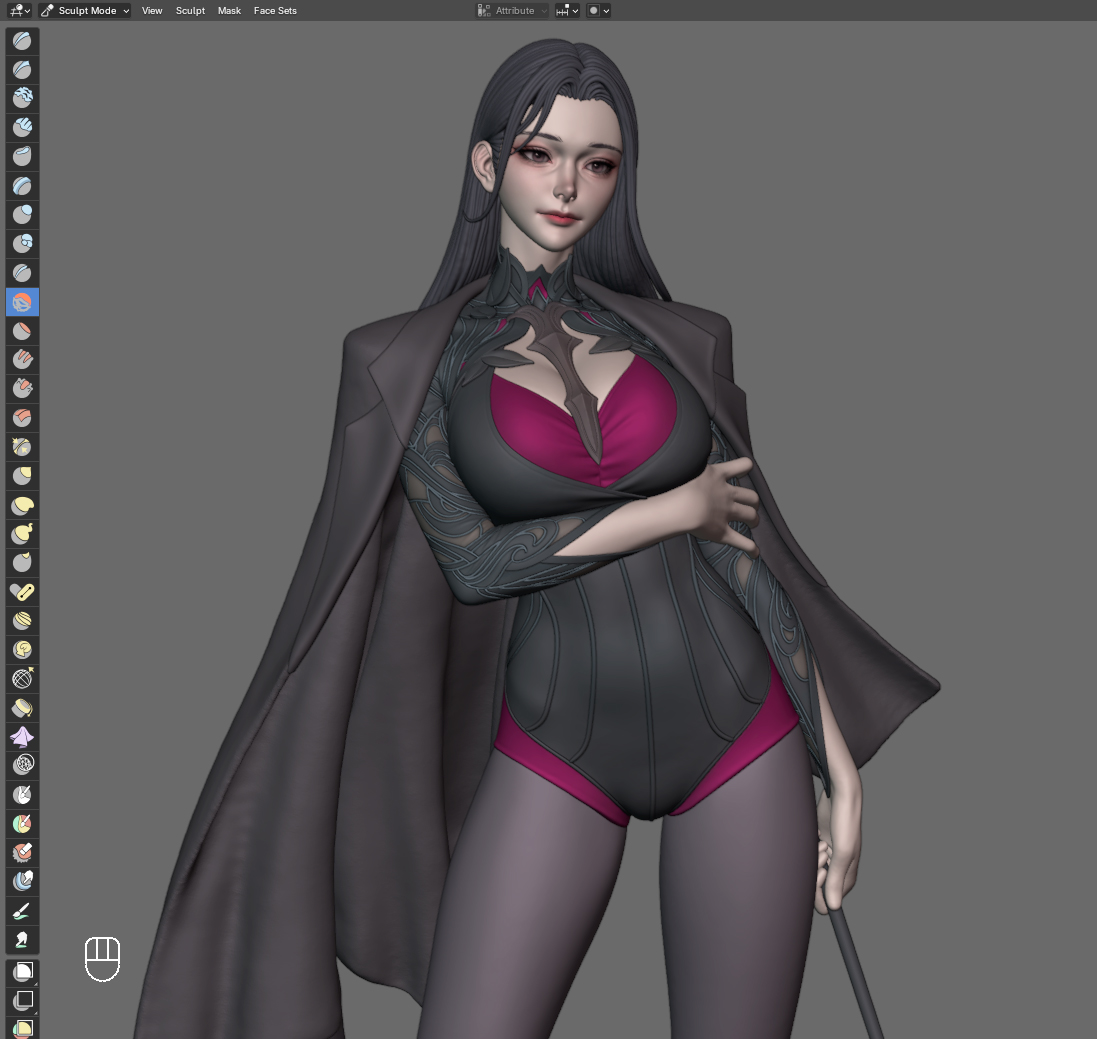Open the grayed Attribute dropdown
This screenshot has height=1039, width=1097.
click(512, 10)
